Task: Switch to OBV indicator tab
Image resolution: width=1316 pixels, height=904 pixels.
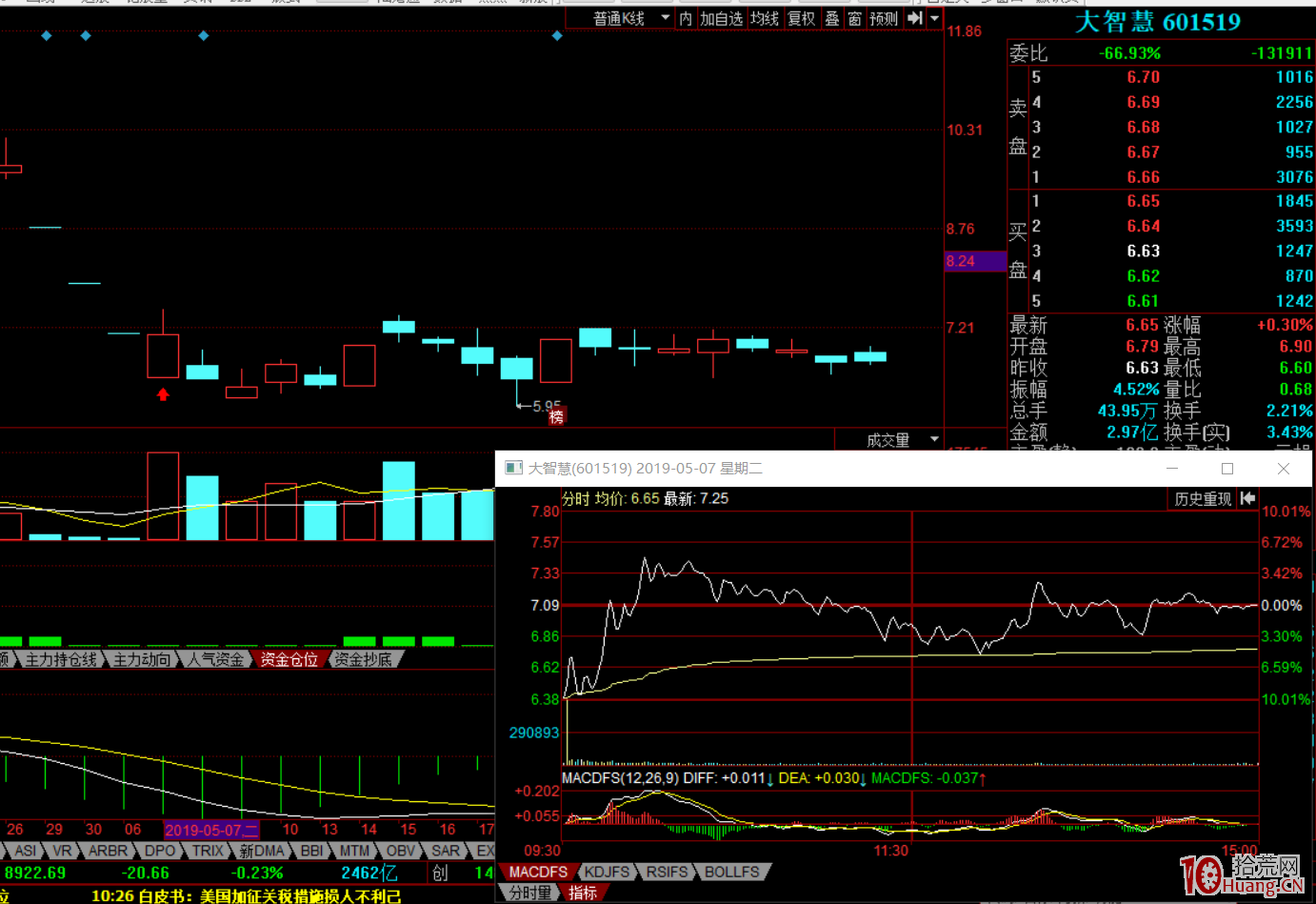Action: pos(400,851)
